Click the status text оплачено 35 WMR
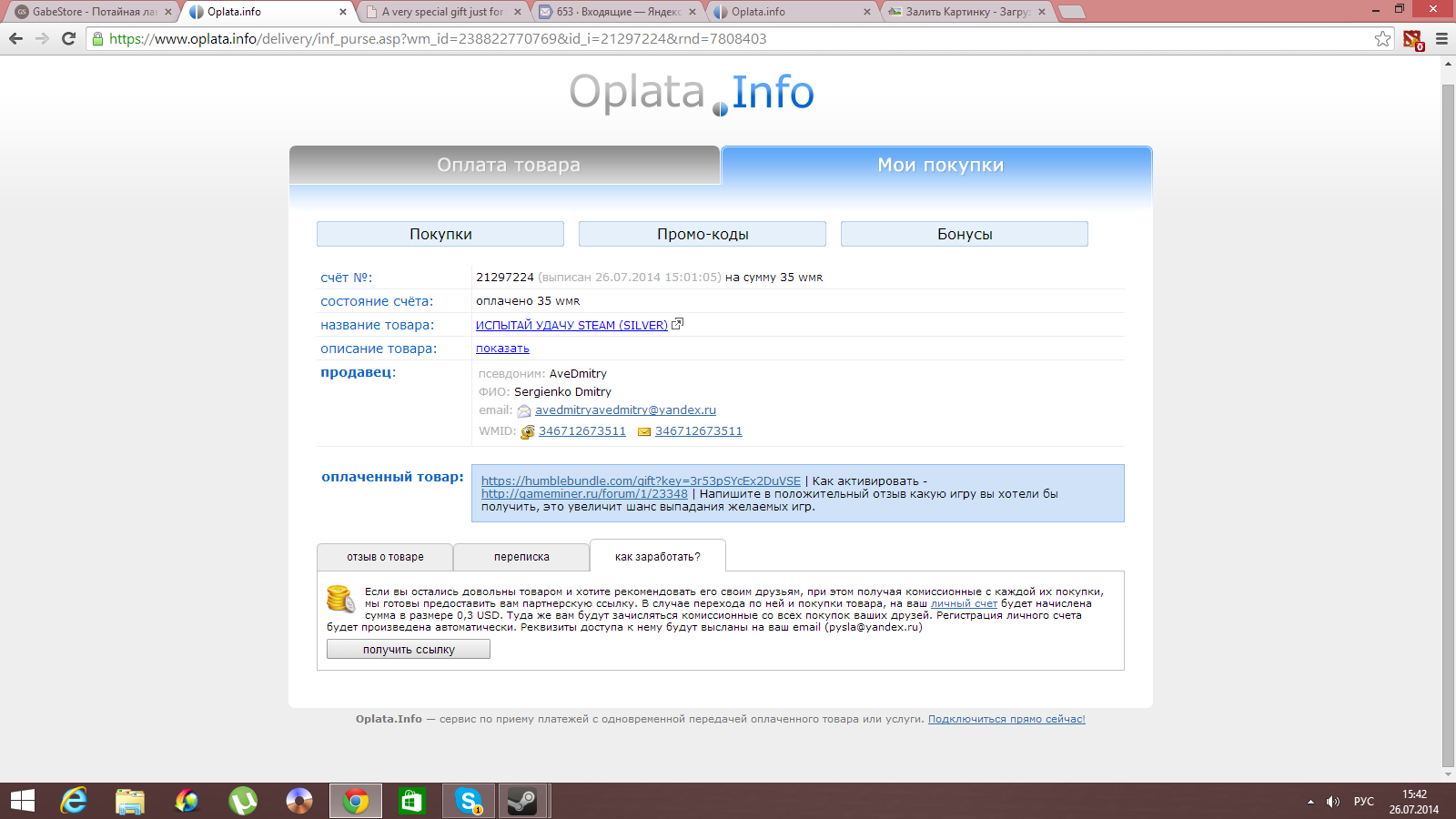Screen dimensions: 1456x819 pos(528,301)
